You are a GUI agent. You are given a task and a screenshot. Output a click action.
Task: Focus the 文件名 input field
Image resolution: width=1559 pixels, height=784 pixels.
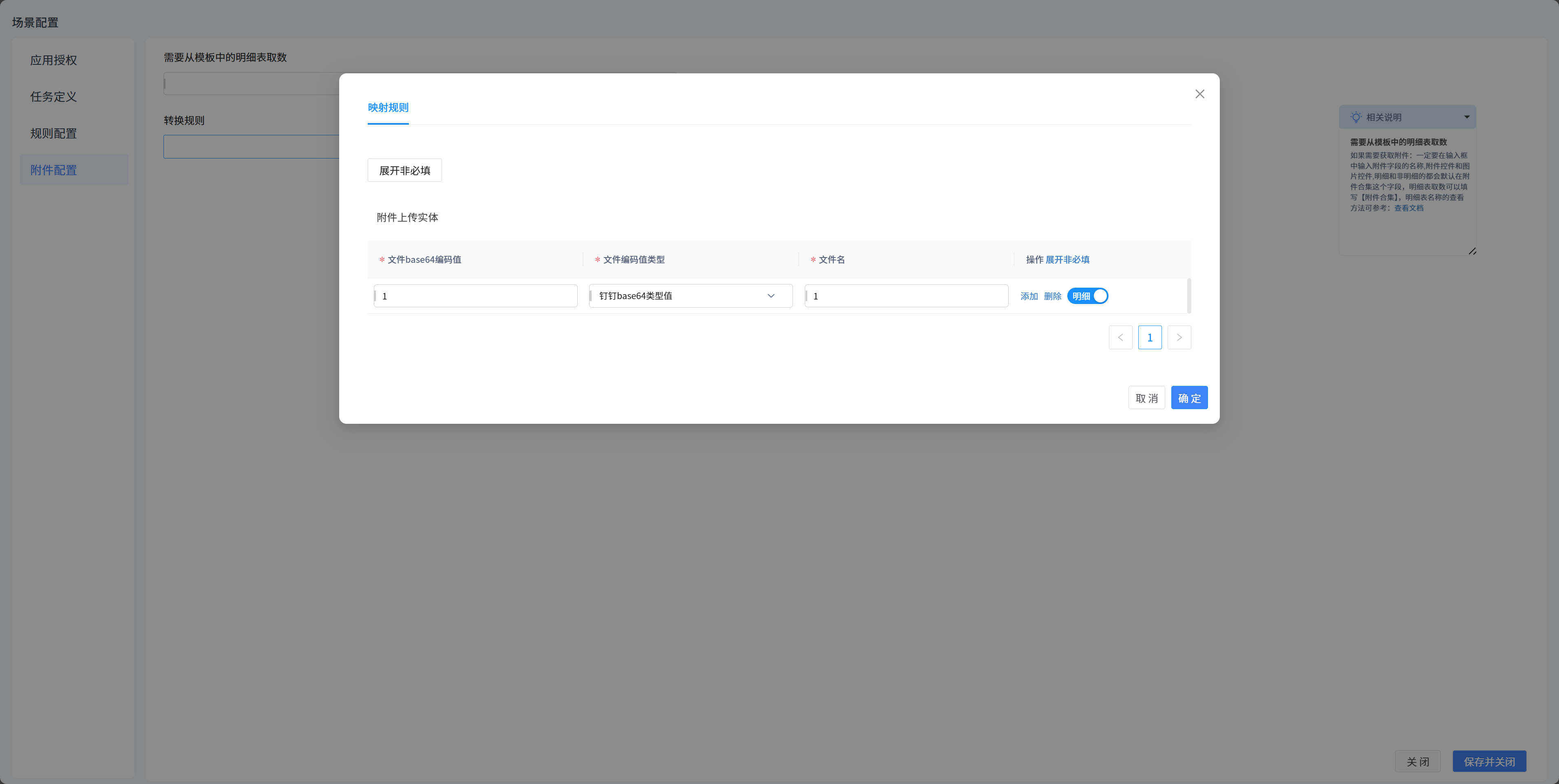click(x=907, y=296)
